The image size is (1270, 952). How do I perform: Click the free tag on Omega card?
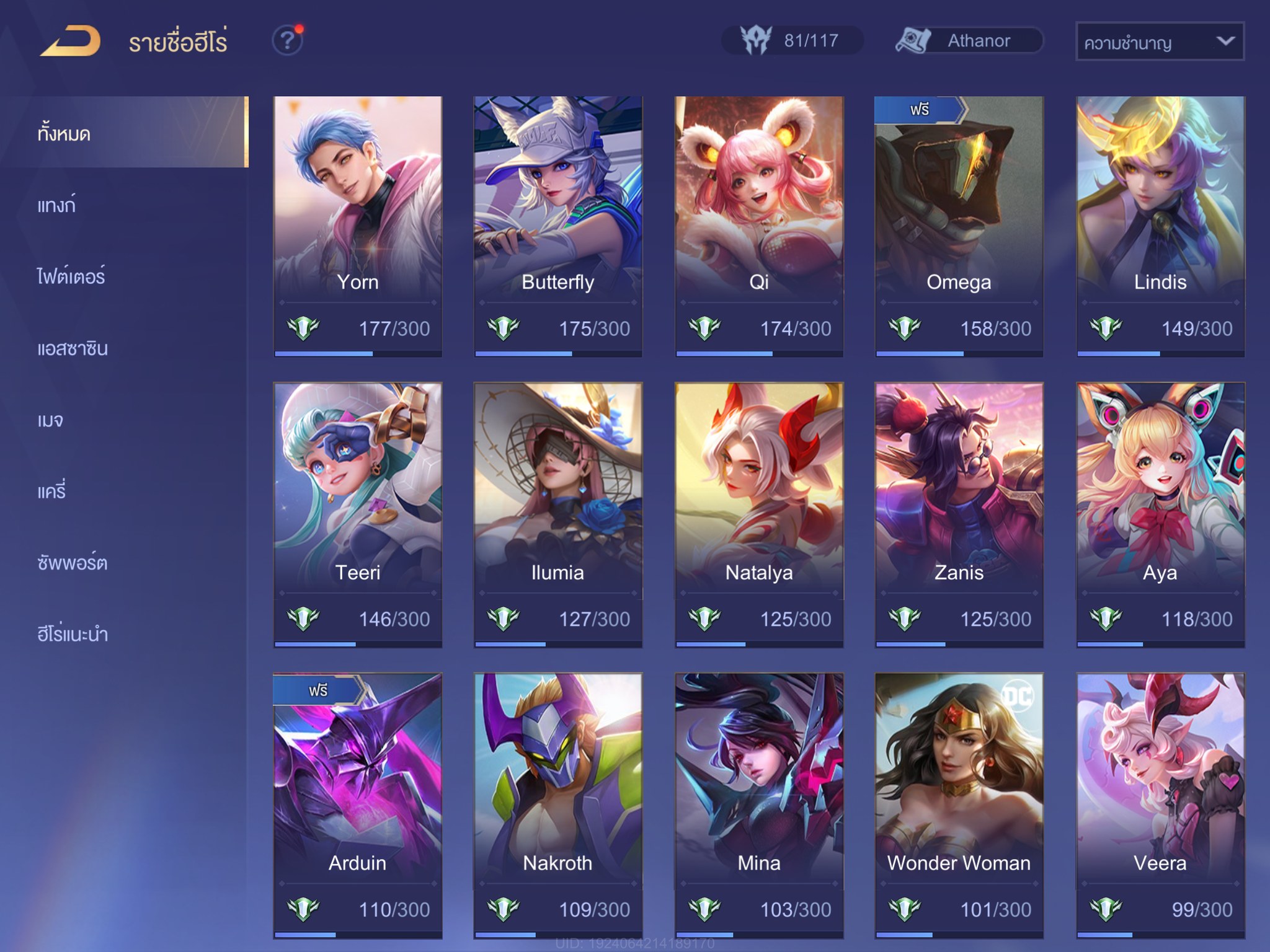click(x=920, y=110)
